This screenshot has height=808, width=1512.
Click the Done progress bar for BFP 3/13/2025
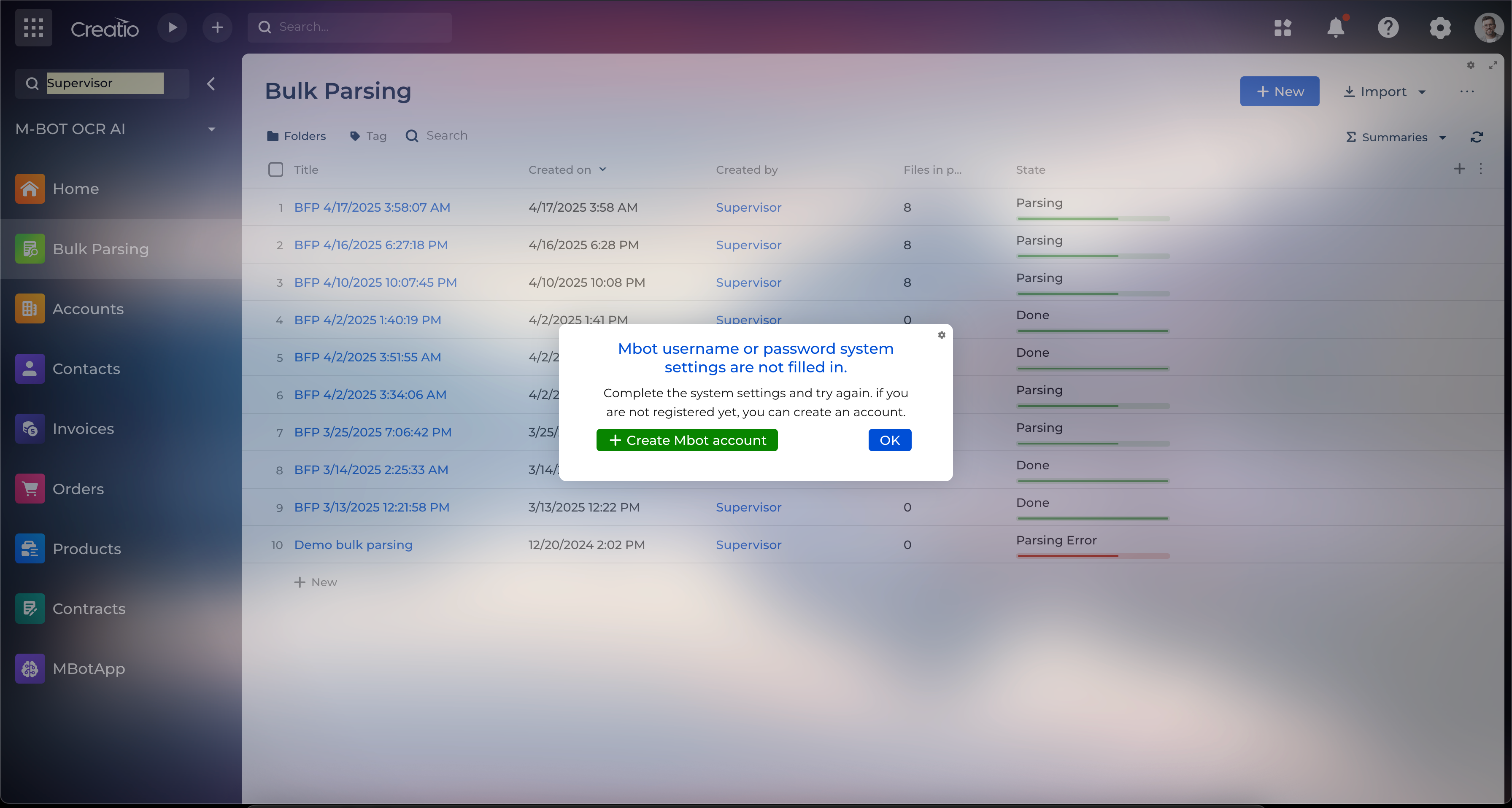tap(1093, 518)
